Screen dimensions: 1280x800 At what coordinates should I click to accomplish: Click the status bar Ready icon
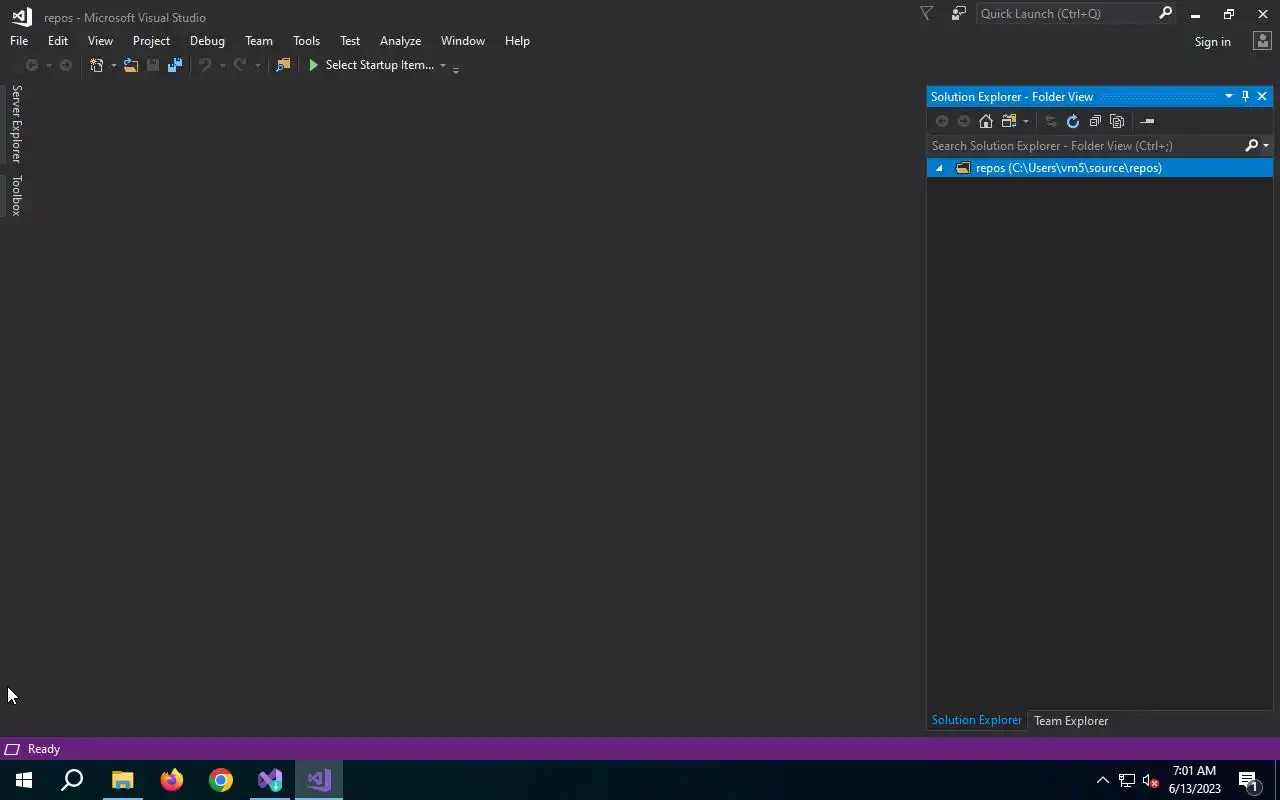pyautogui.click(x=12, y=749)
